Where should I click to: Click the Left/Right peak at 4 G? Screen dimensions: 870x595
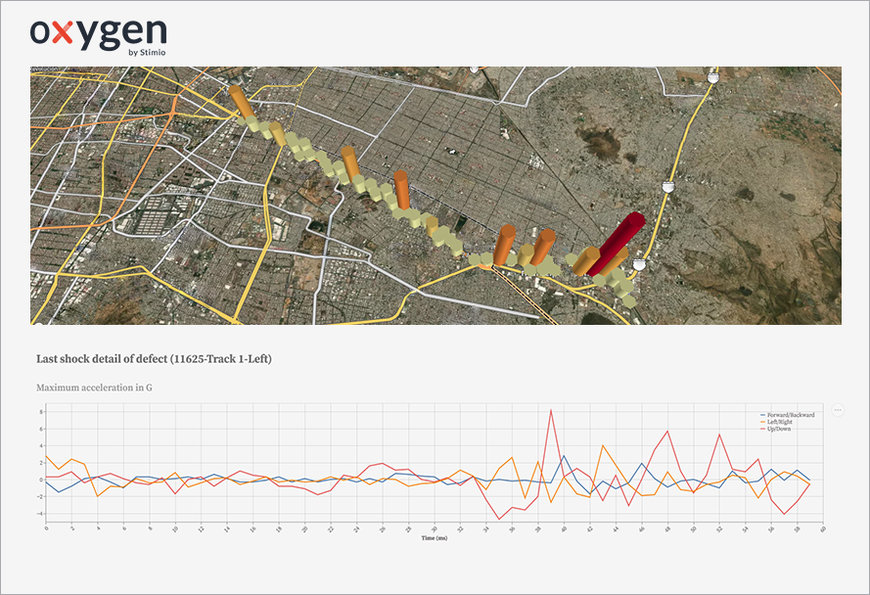(603, 445)
